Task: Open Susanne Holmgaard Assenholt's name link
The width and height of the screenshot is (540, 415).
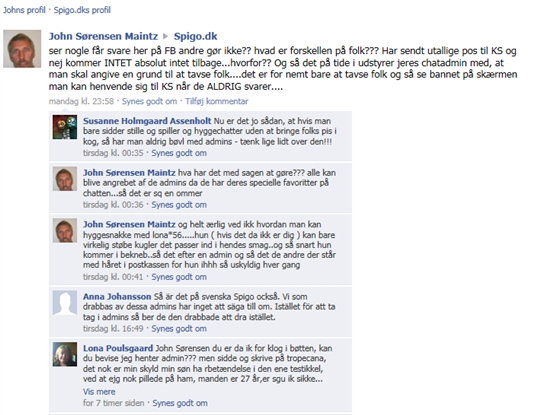Action: tap(147, 121)
